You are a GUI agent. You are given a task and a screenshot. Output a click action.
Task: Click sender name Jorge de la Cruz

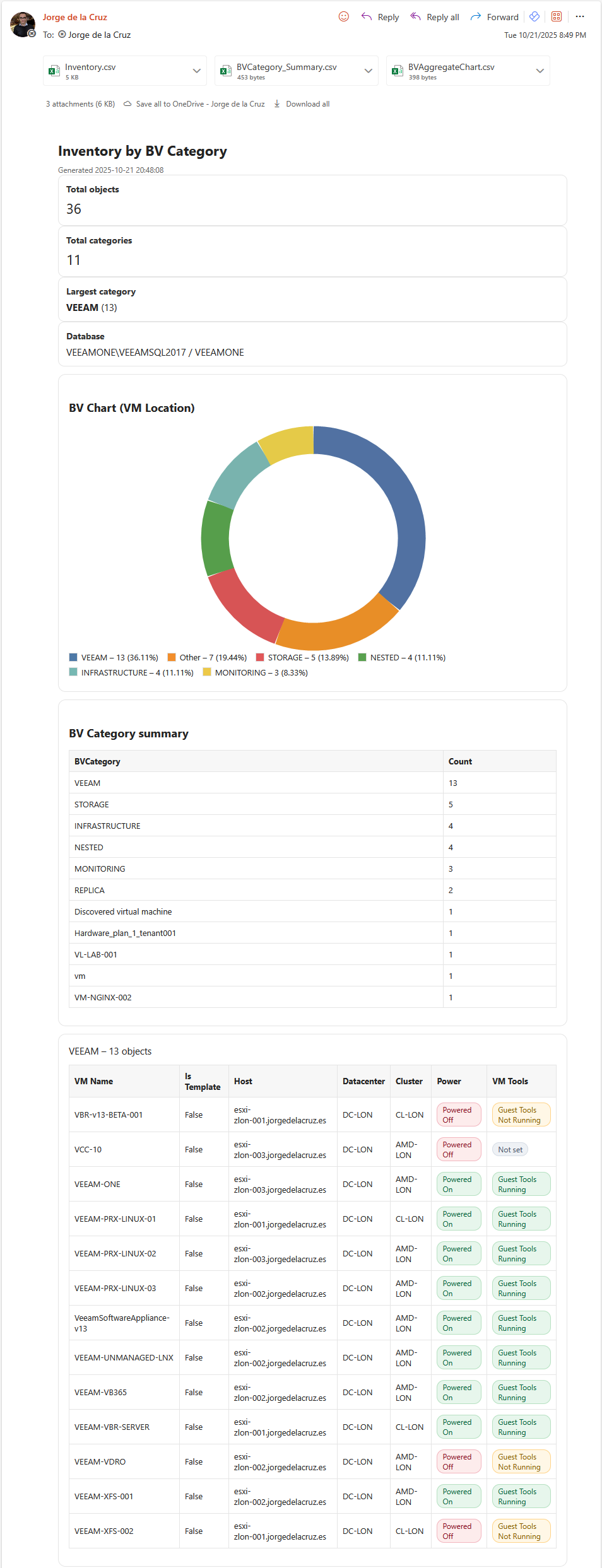74,17
